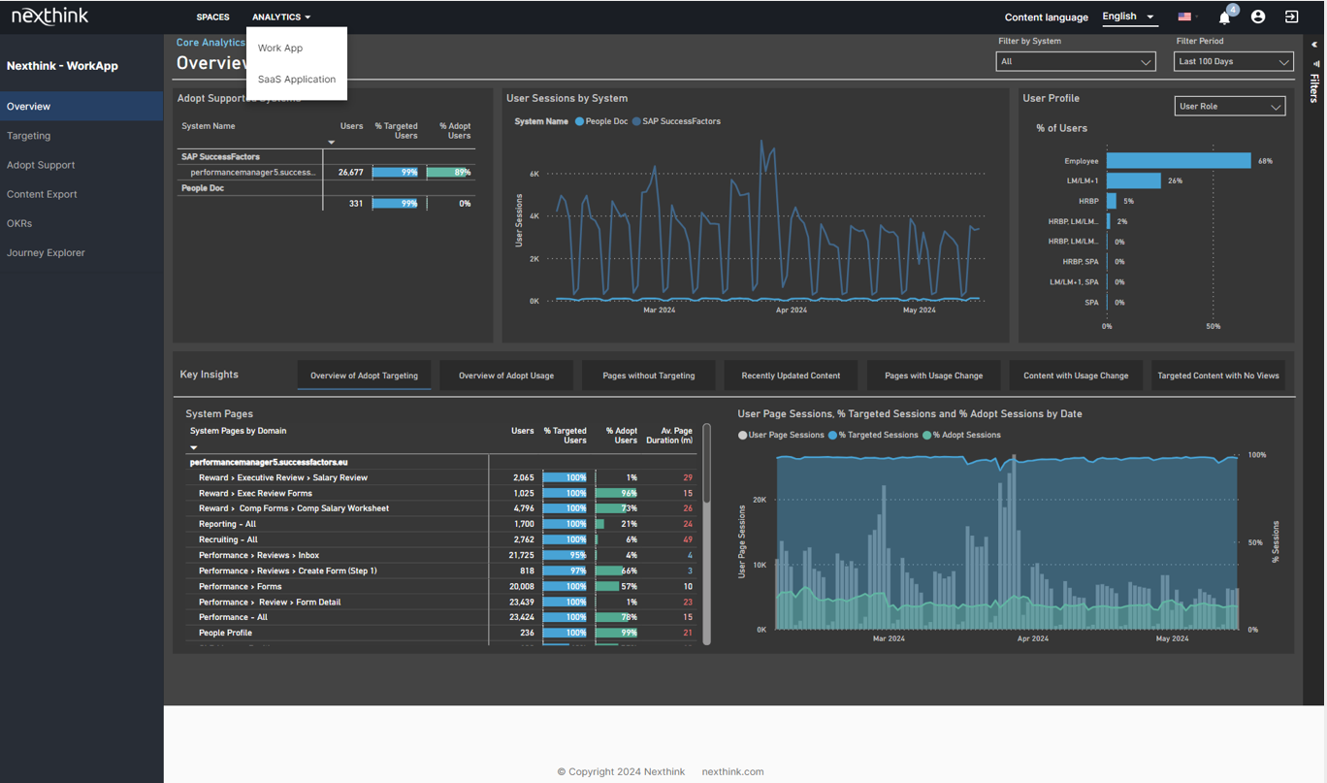Open the Filter by System dropdown
The height and width of the screenshot is (783, 1327).
click(x=1076, y=62)
